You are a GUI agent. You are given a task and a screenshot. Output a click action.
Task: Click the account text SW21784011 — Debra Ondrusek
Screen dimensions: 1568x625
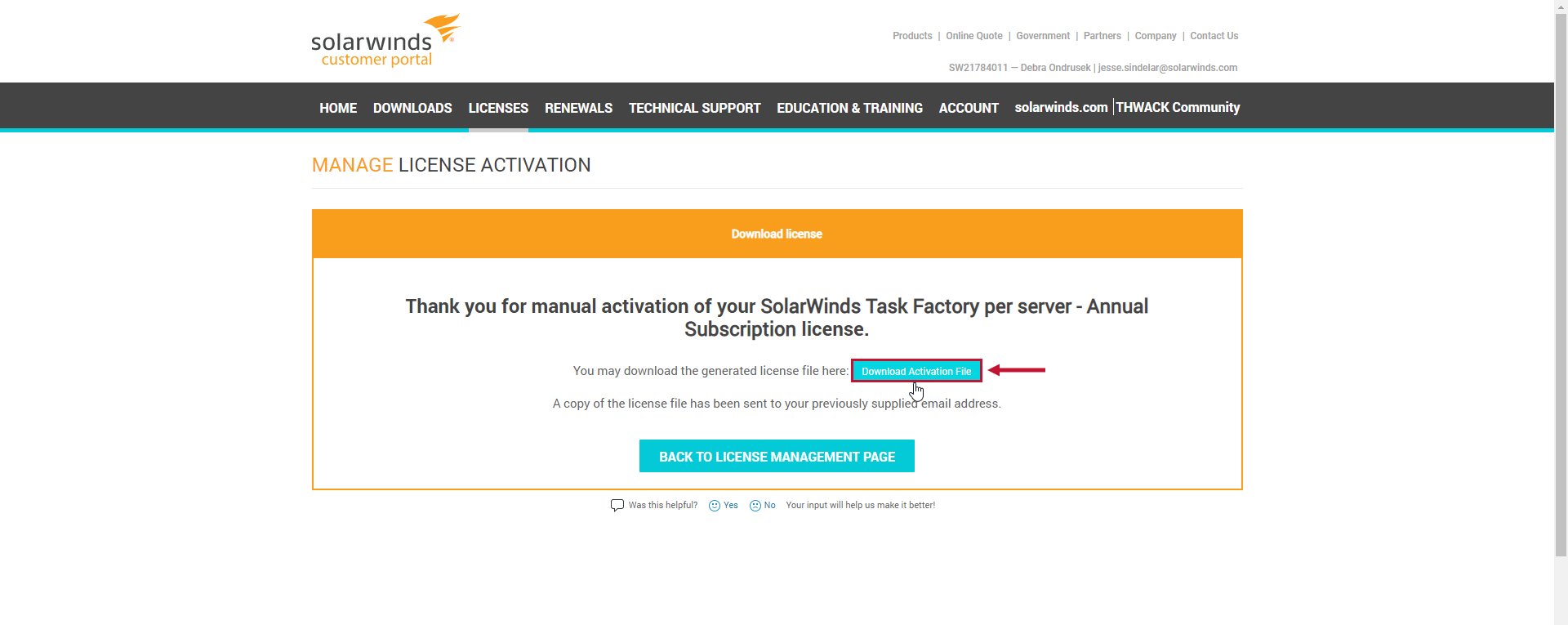[x=1019, y=68]
